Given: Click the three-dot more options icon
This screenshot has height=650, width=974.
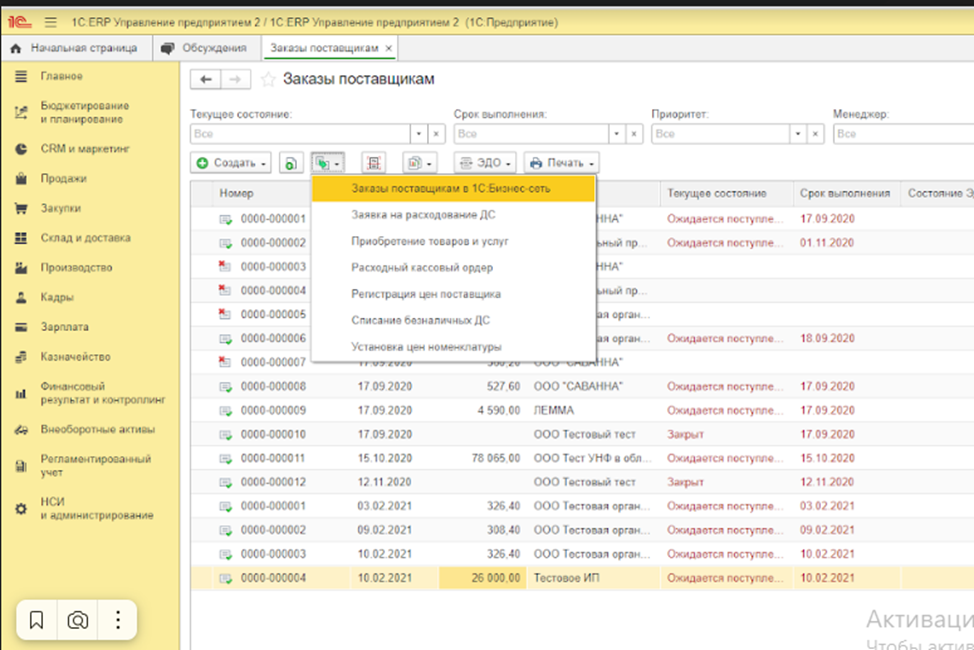Looking at the screenshot, I should (118, 620).
